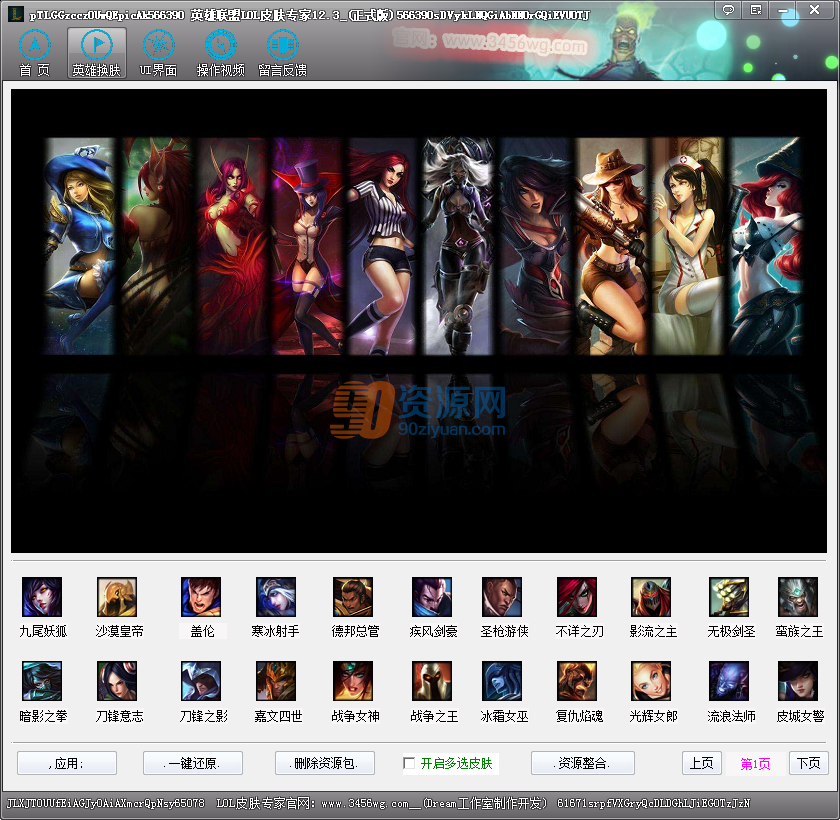
Task: Select the 盖伦 champion icon
Action: (x=201, y=597)
